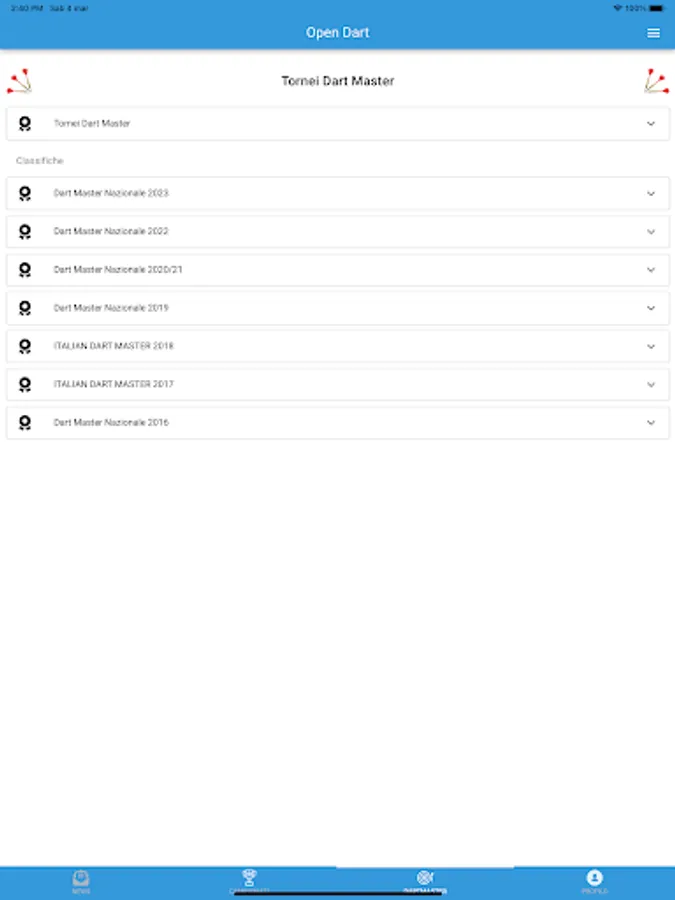Switch to the trophy tab at the bottom

(249, 880)
